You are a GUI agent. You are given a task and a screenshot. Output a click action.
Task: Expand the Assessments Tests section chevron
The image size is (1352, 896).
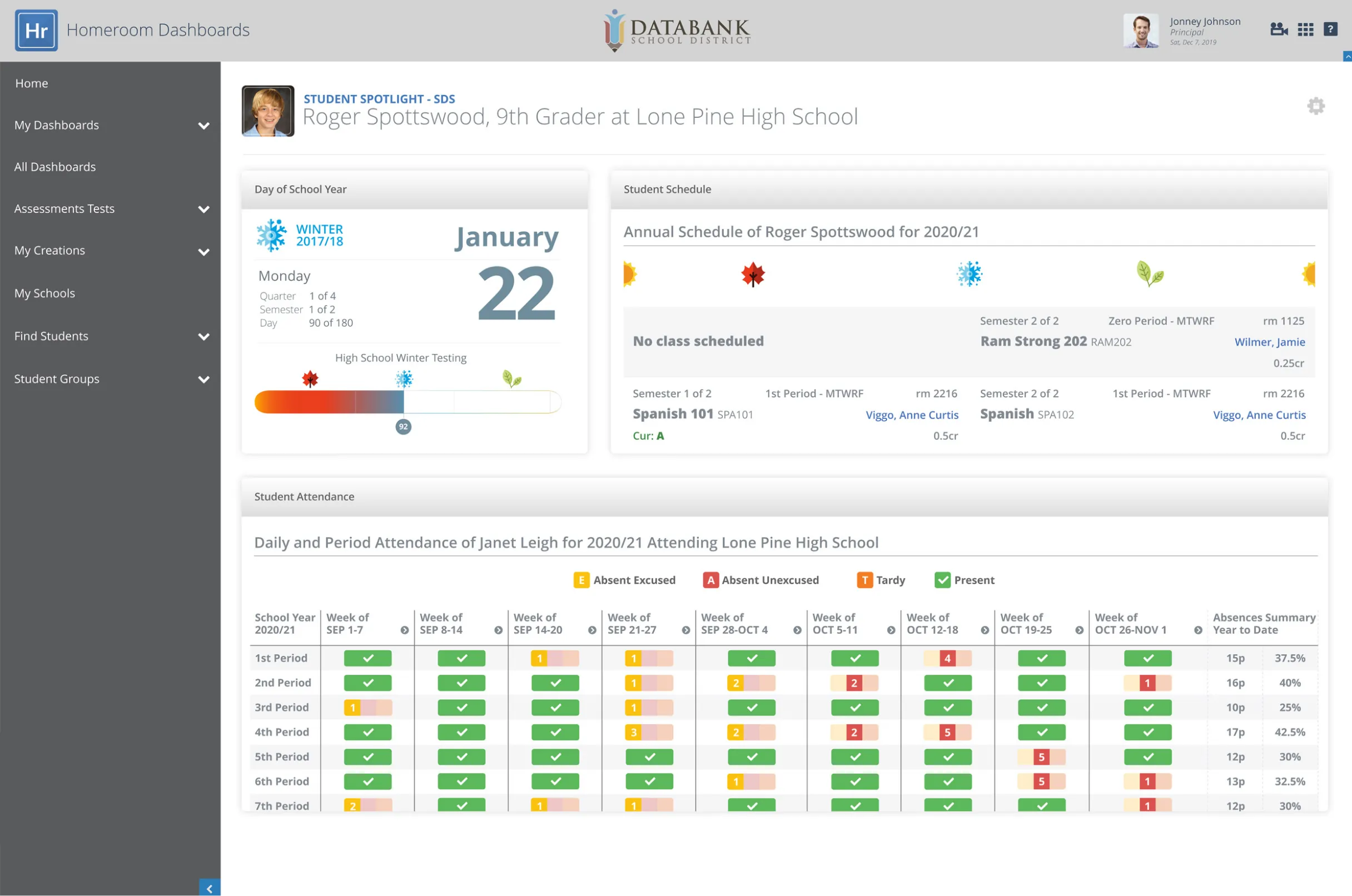click(x=203, y=209)
